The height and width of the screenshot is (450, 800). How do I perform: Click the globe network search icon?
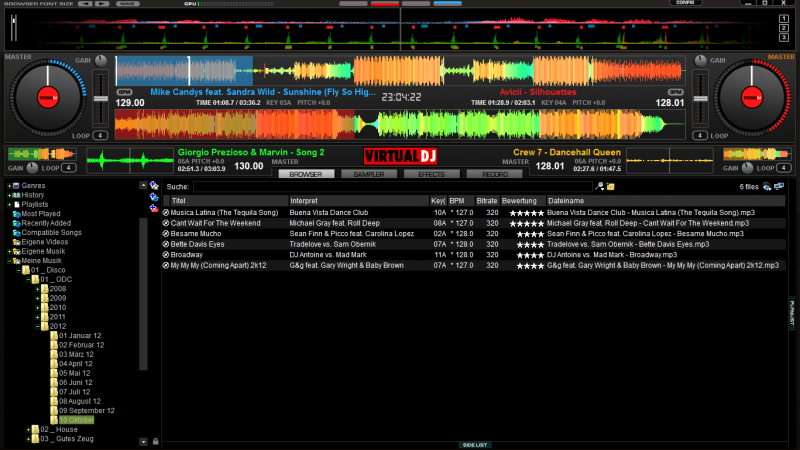coord(767,187)
